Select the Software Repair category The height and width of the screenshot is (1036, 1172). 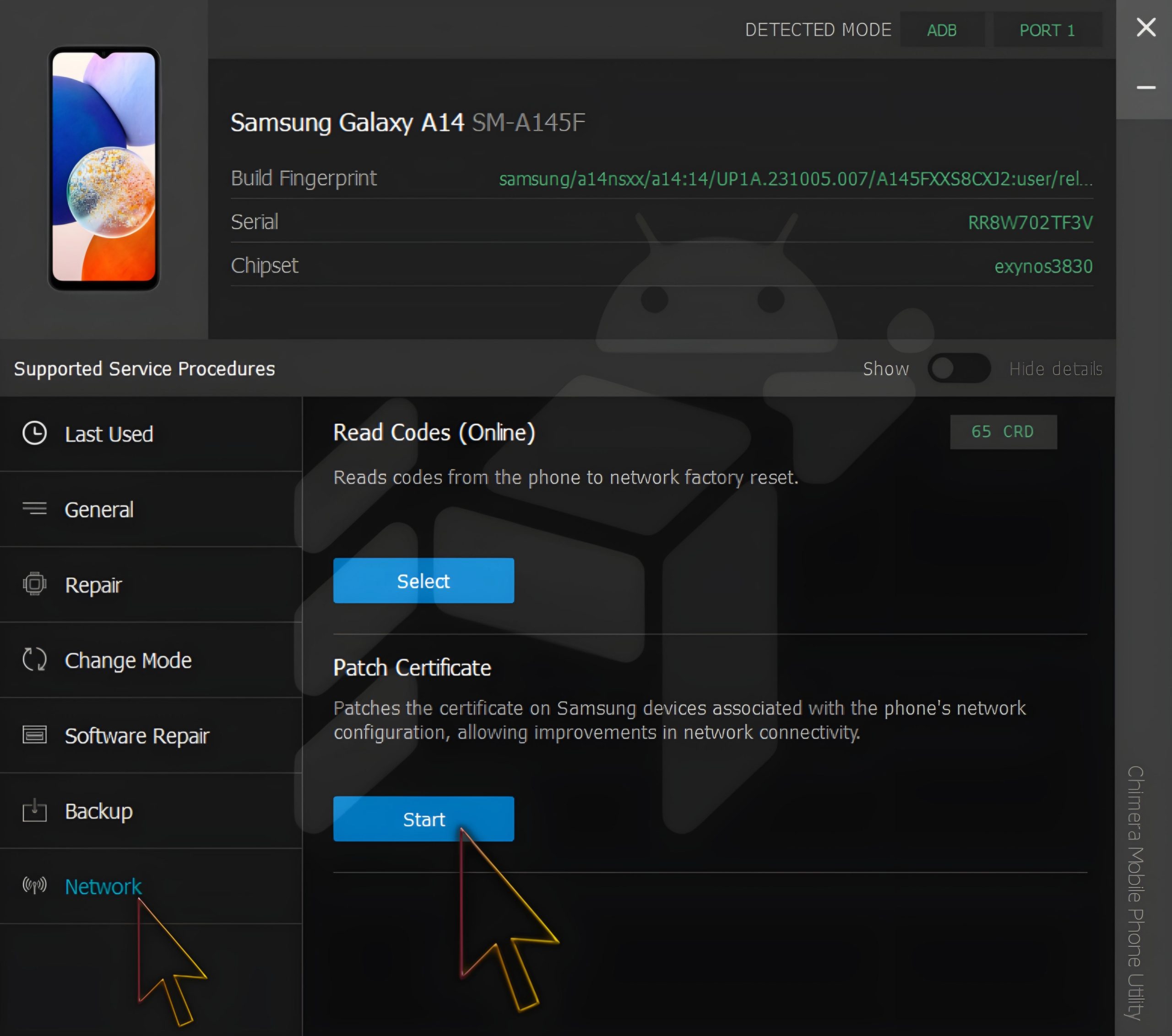coord(151,735)
